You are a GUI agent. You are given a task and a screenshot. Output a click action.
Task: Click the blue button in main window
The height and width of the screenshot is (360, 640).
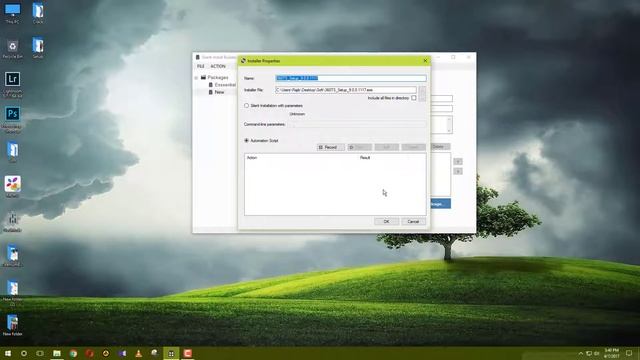pyautogui.click(x=440, y=203)
